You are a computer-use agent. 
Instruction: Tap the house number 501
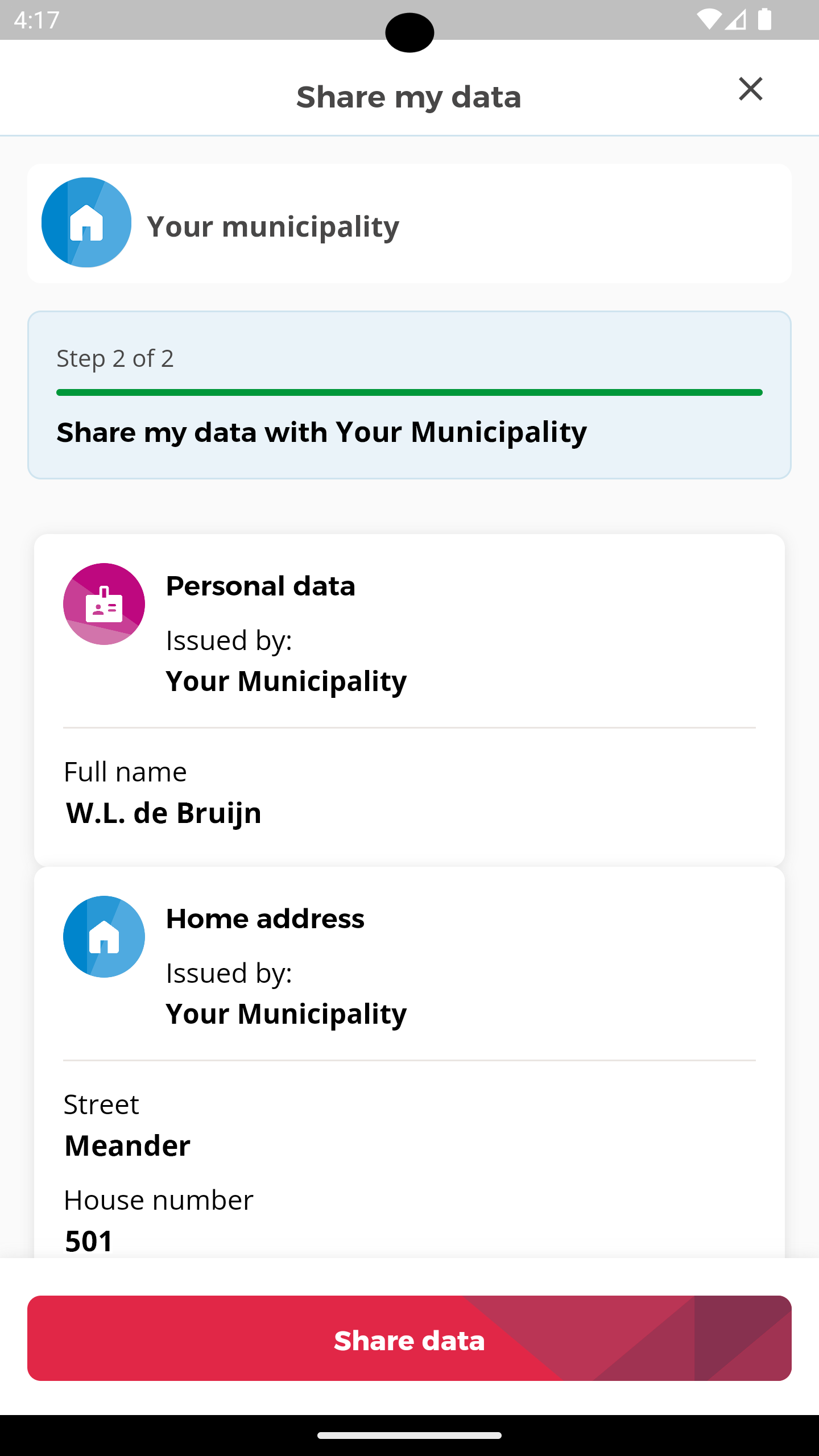pyautogui.click(x=89, y=1240)
